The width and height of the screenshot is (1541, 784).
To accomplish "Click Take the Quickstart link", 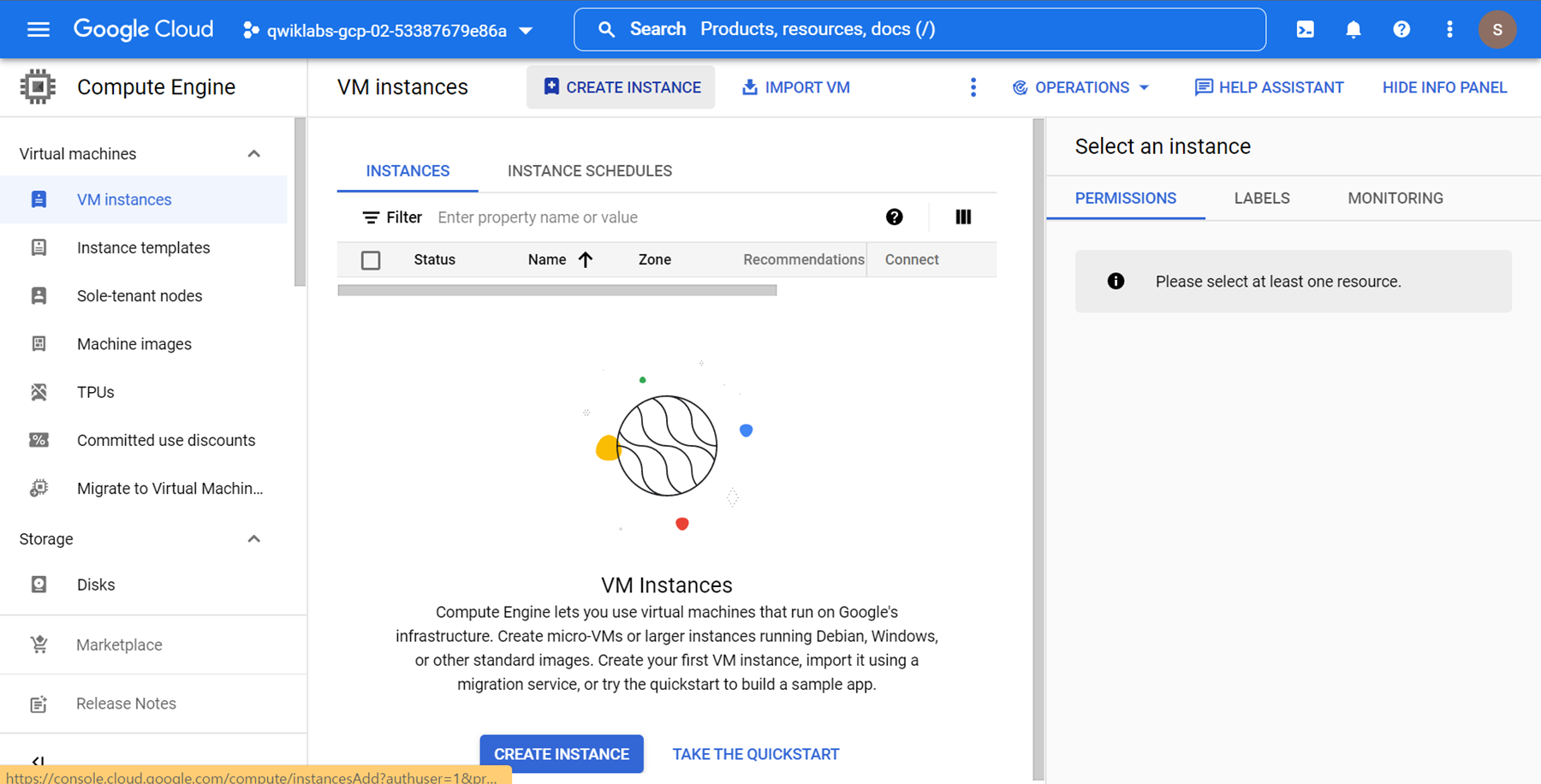I will (756, 754).
